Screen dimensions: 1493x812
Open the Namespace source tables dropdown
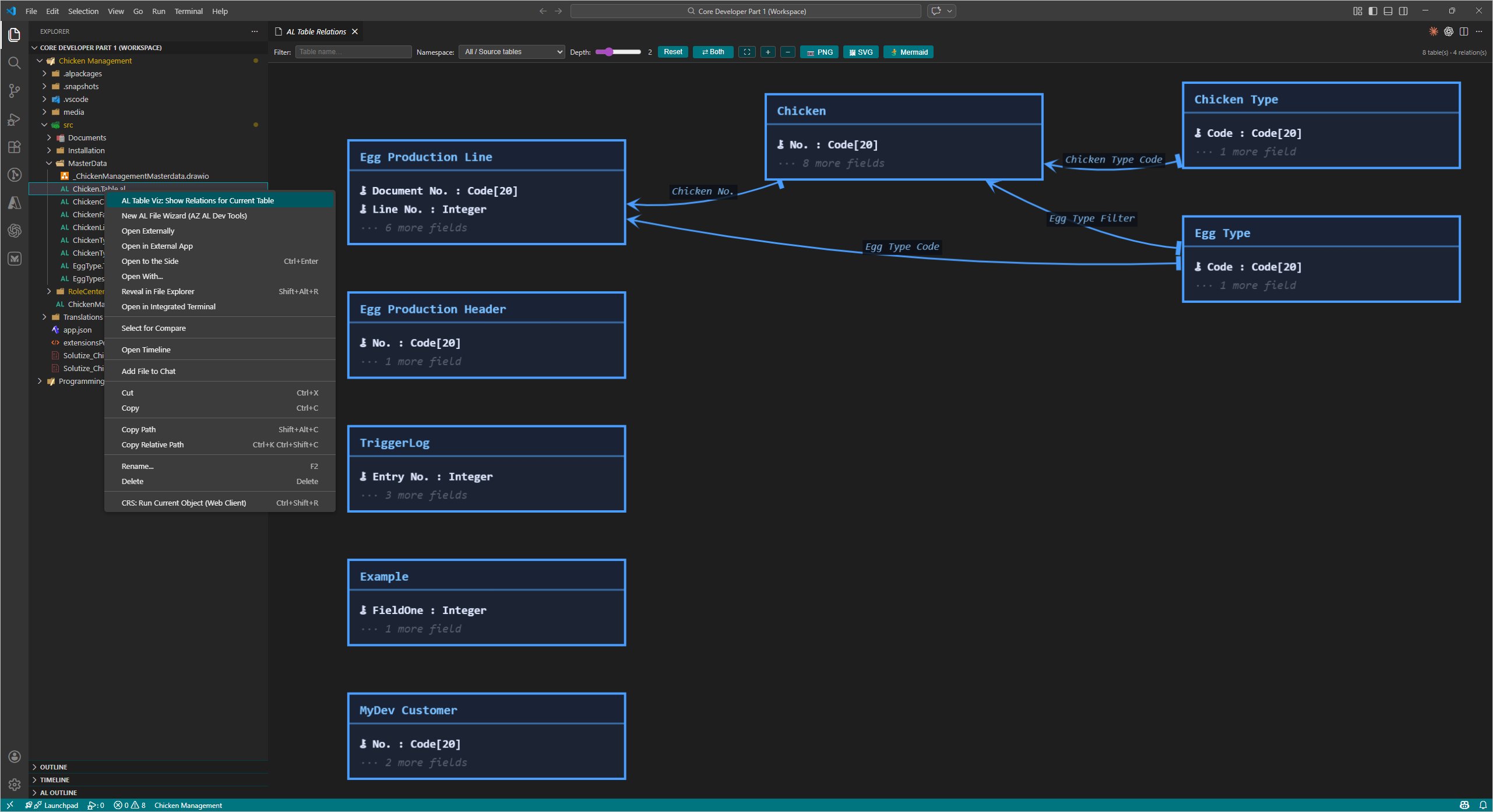pos(512,52)
